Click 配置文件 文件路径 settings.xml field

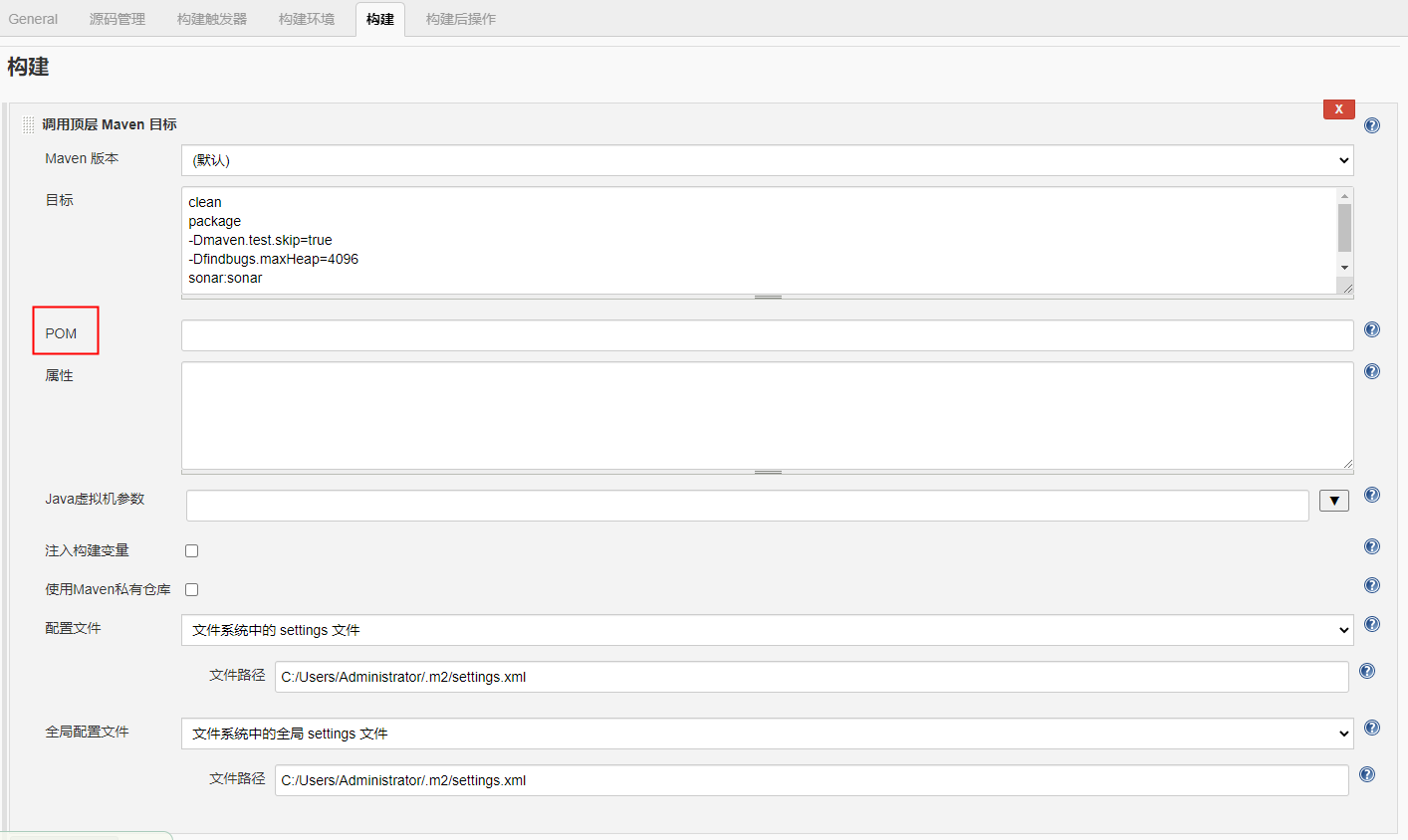pos(812,677)
